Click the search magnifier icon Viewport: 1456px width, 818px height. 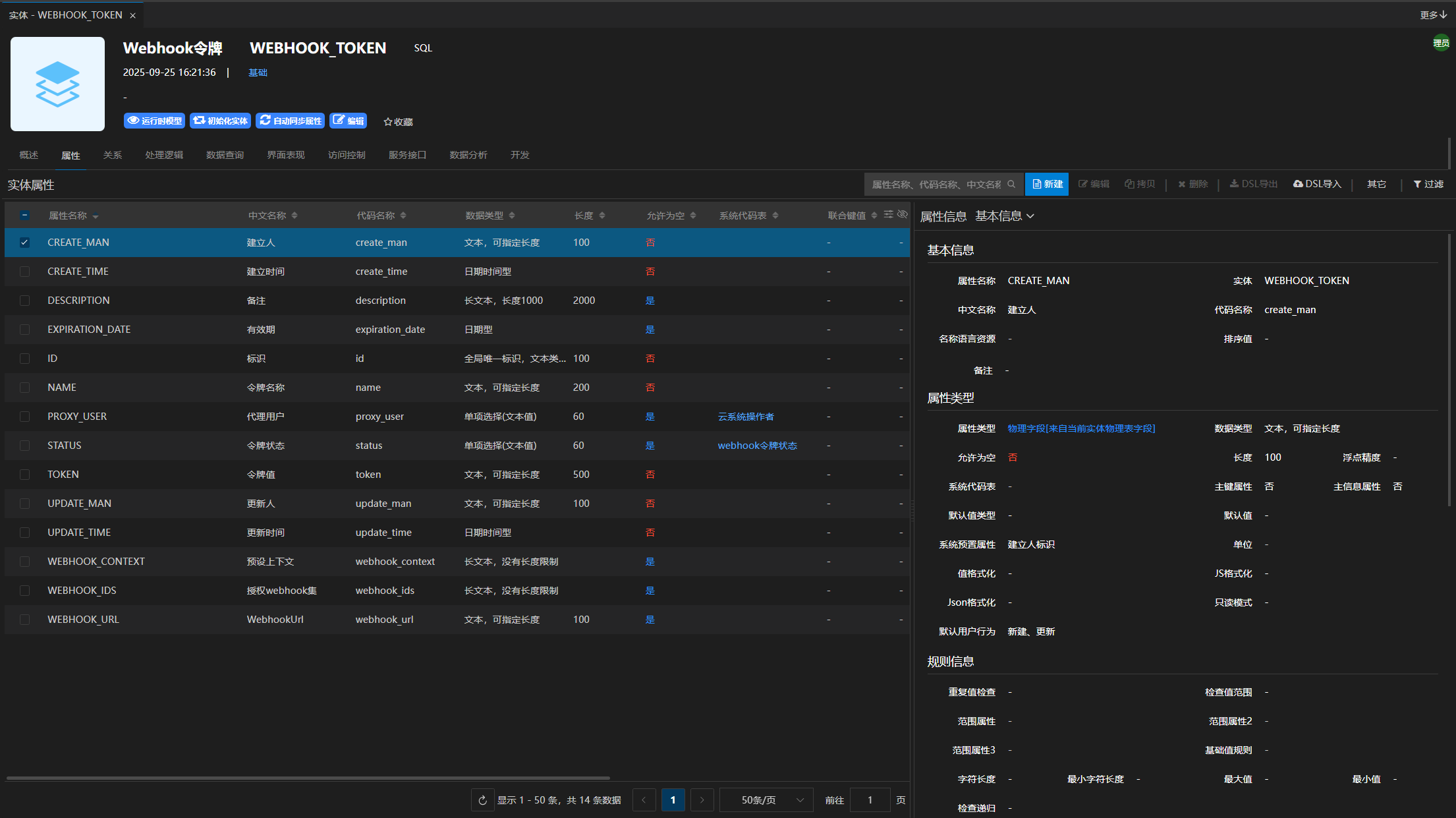pos(1011,185)
